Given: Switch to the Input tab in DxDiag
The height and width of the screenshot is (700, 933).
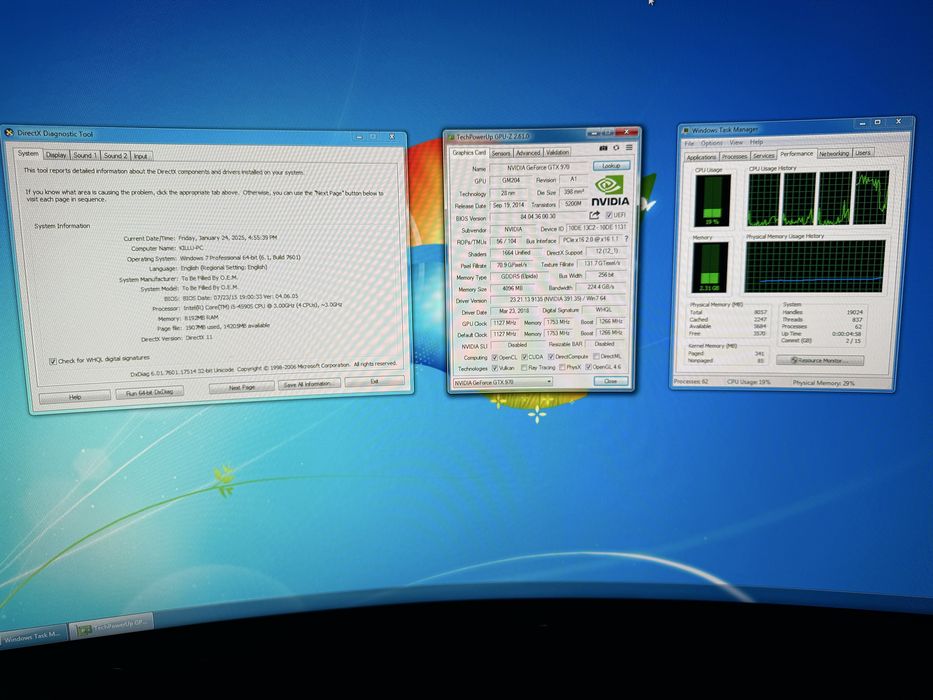Looking at the screenshot, I should pos(140,156).
